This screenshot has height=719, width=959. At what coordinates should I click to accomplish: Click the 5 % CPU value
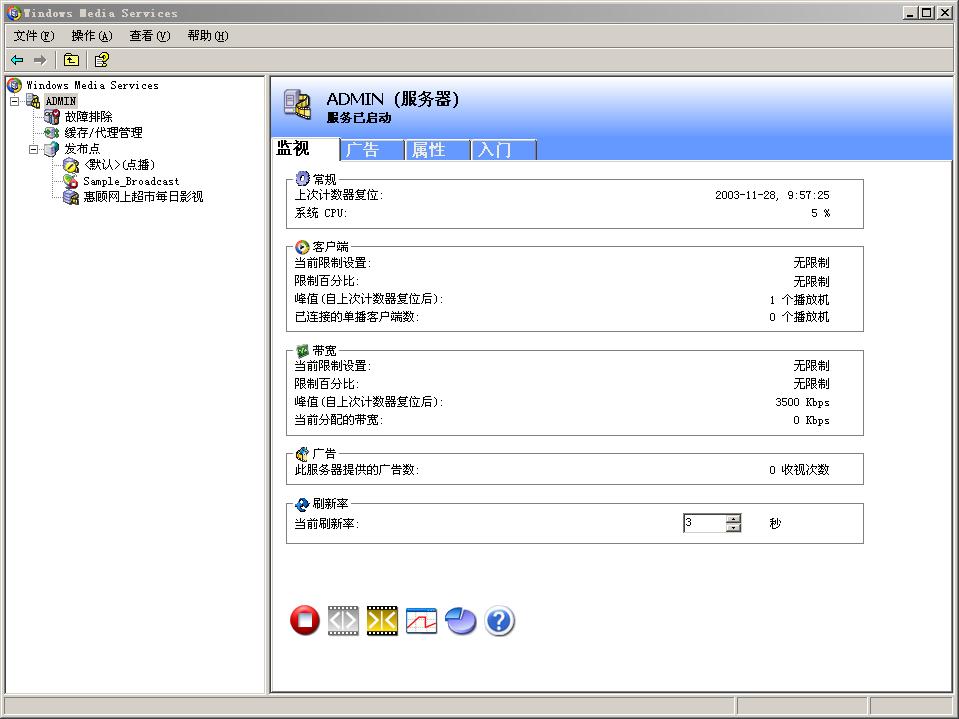(x=820, y=213)
